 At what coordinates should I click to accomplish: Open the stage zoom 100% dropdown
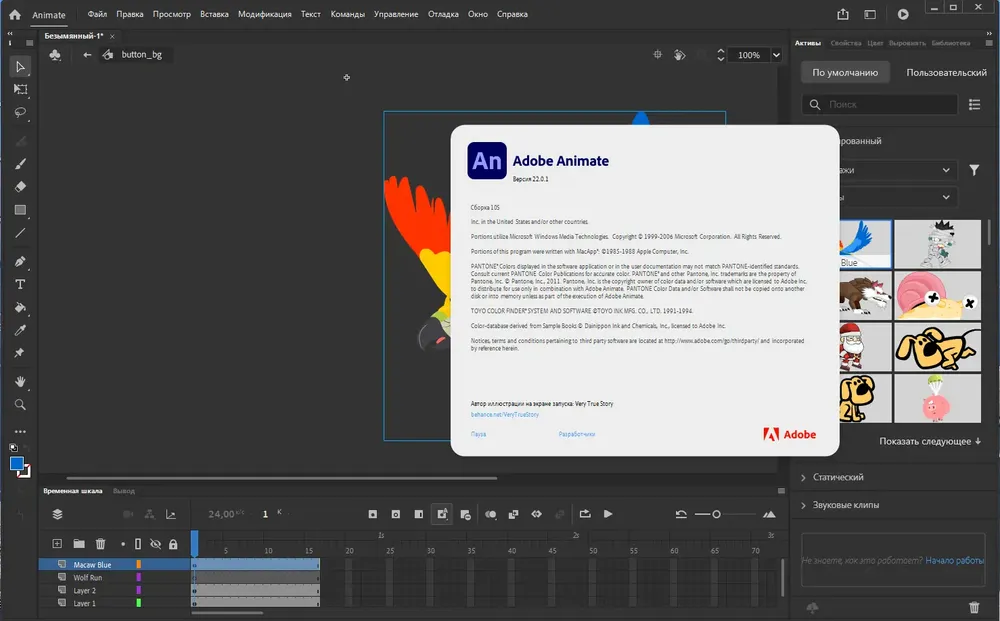point(776,55)
